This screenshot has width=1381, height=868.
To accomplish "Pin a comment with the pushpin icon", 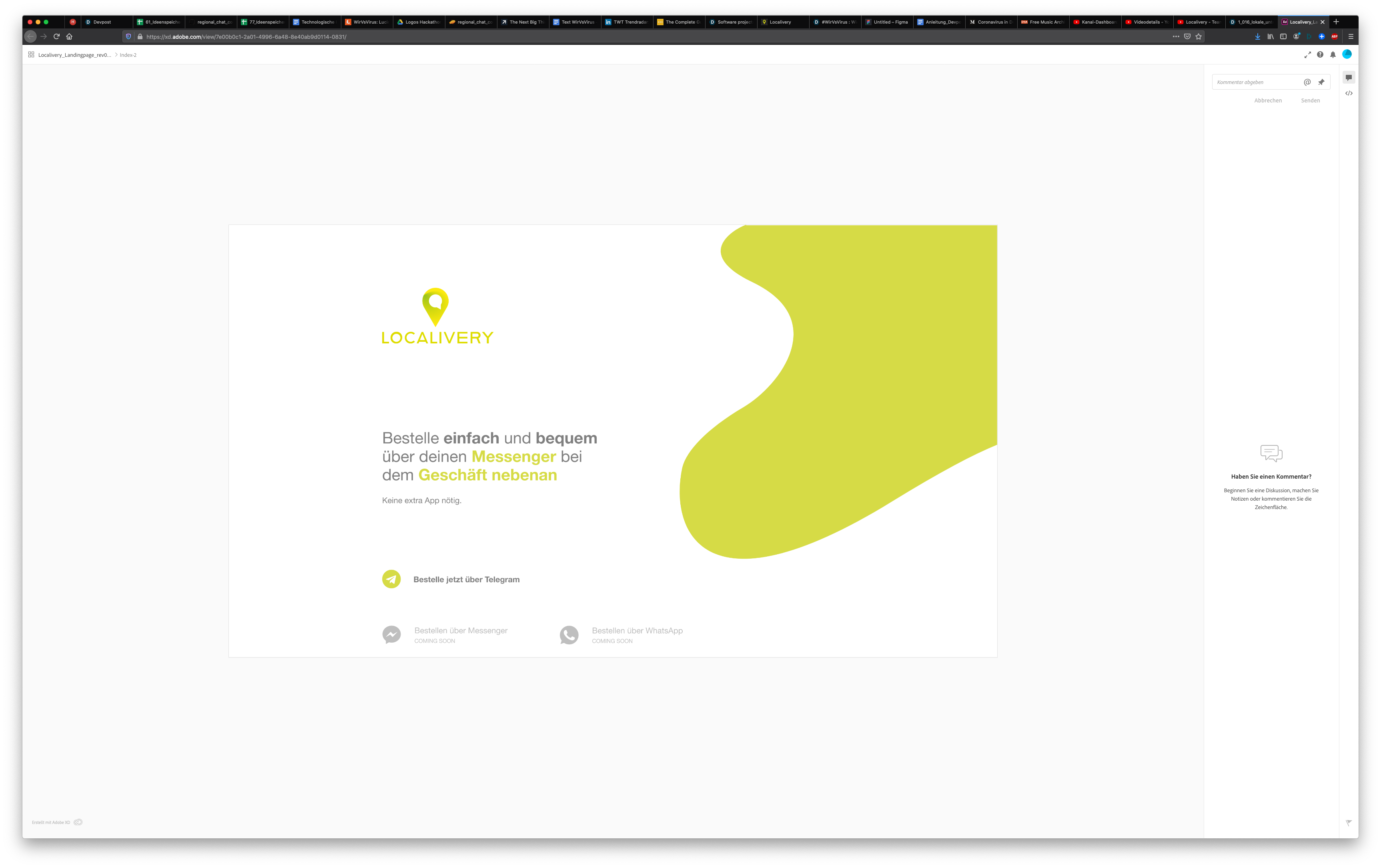I will coord(1321,82).
